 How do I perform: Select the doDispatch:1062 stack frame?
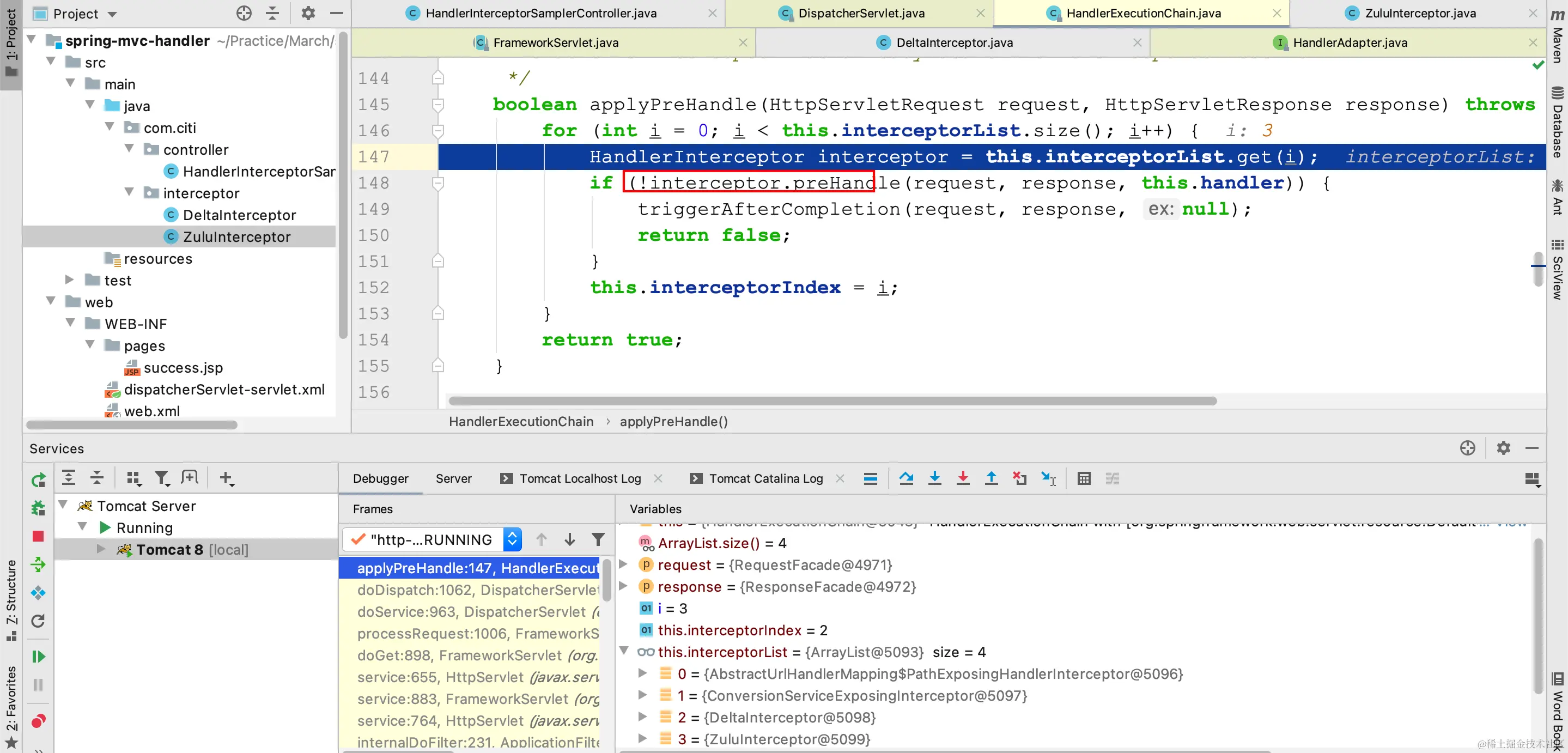point(469,590)
